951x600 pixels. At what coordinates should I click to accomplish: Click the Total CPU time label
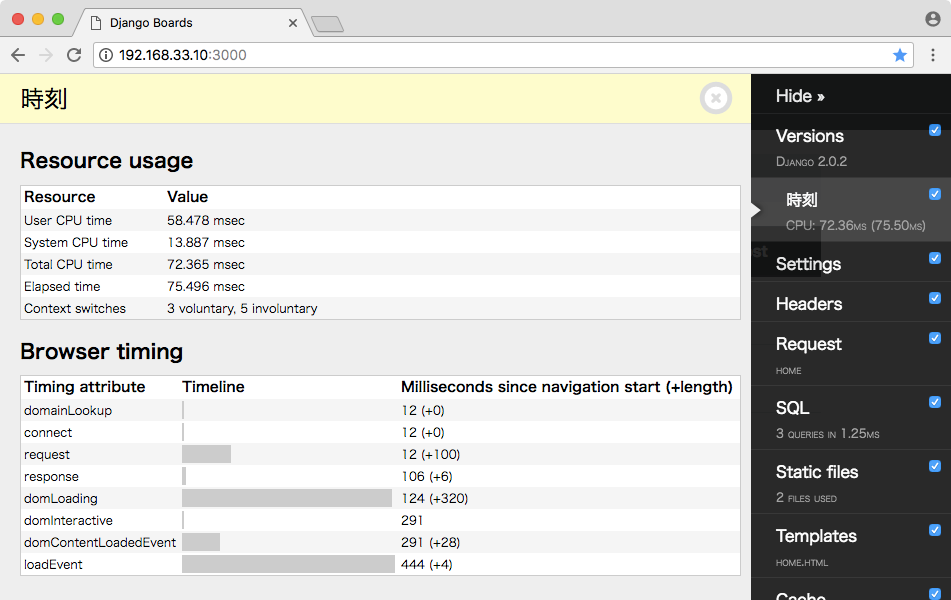pos(68,265)
